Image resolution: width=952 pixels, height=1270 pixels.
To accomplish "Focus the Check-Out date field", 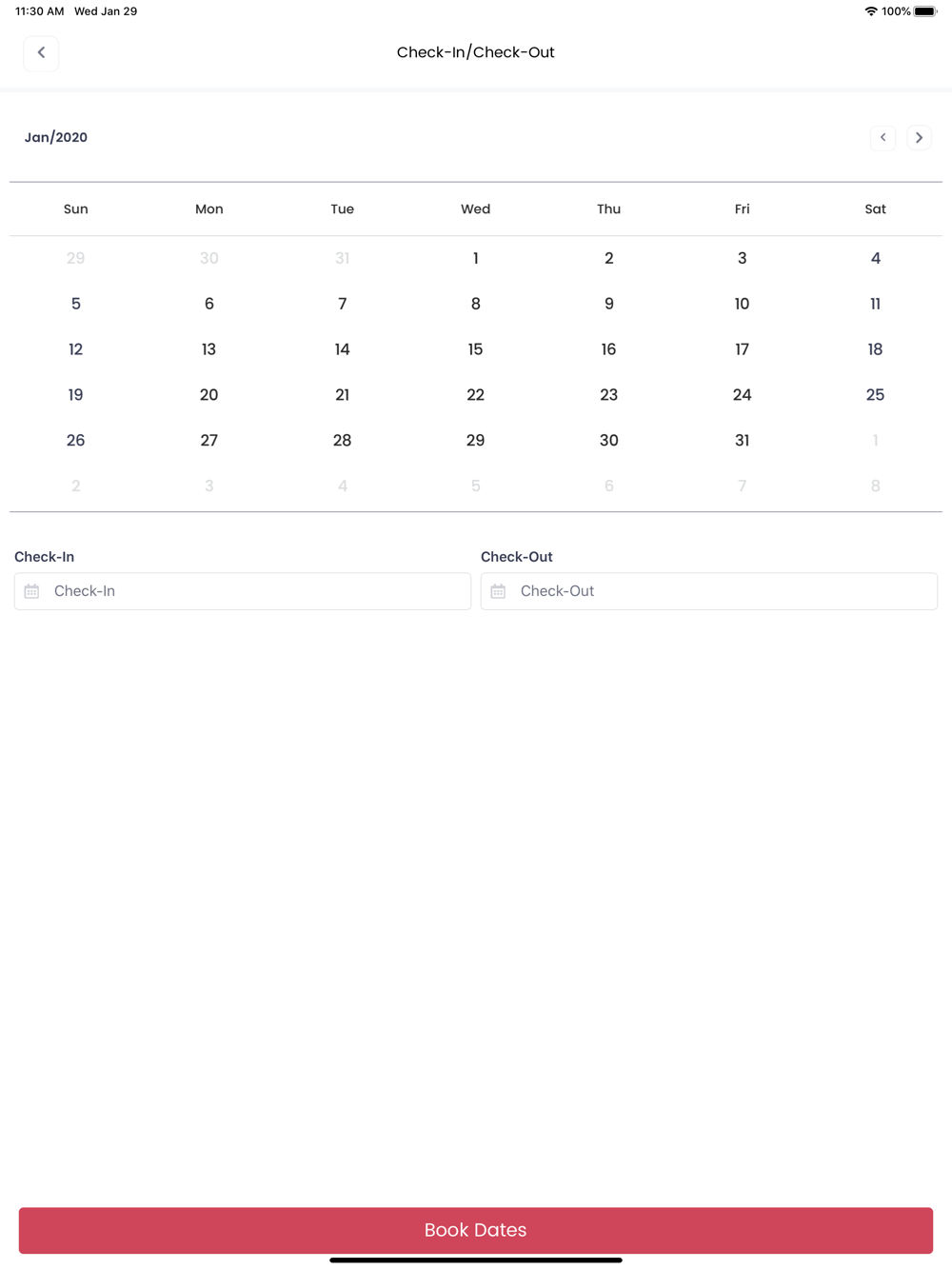I will [724, 591].
